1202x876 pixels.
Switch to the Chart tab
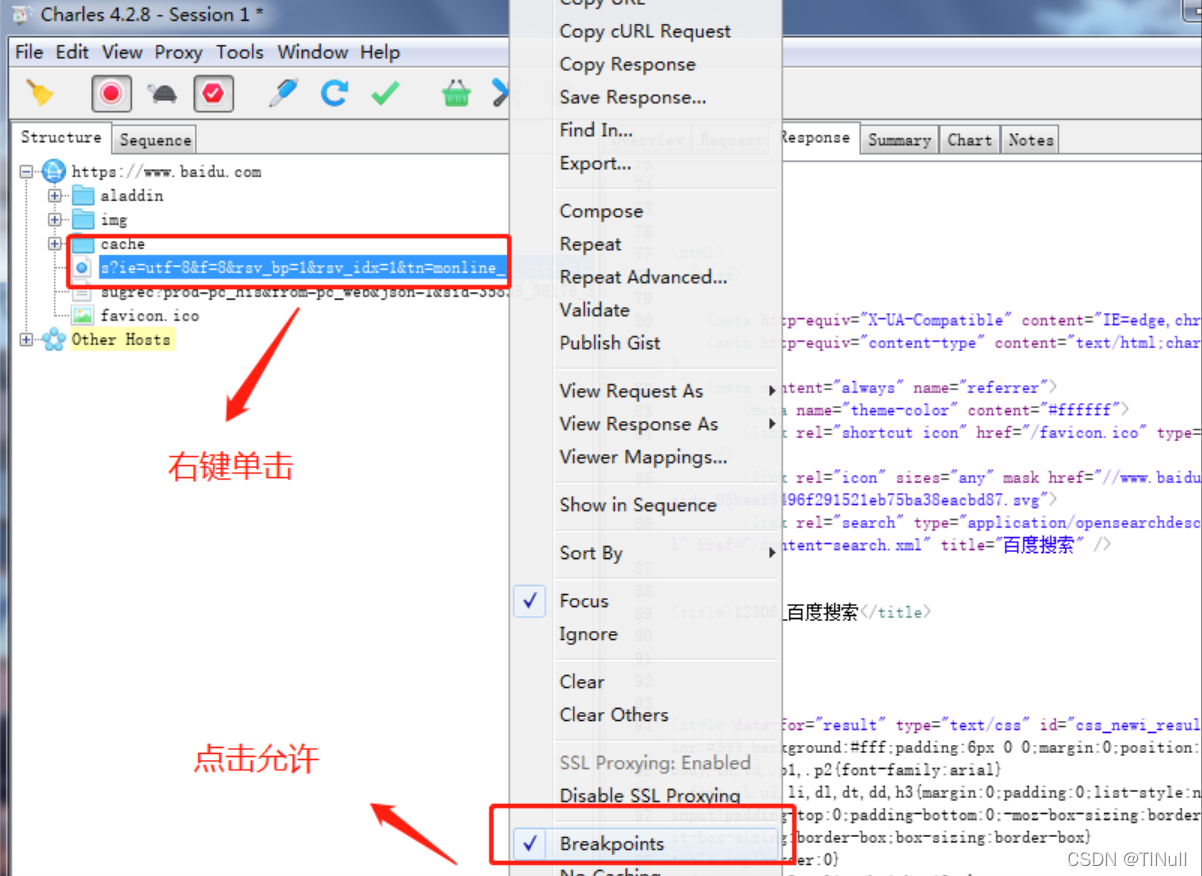[969, 140]
